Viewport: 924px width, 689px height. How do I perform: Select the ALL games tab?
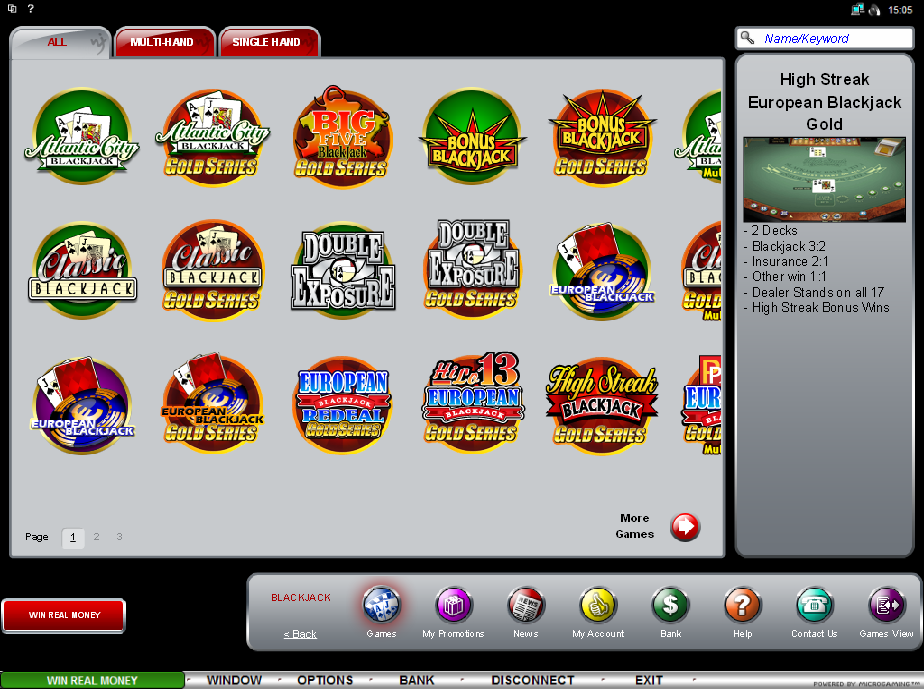[60, 42]
